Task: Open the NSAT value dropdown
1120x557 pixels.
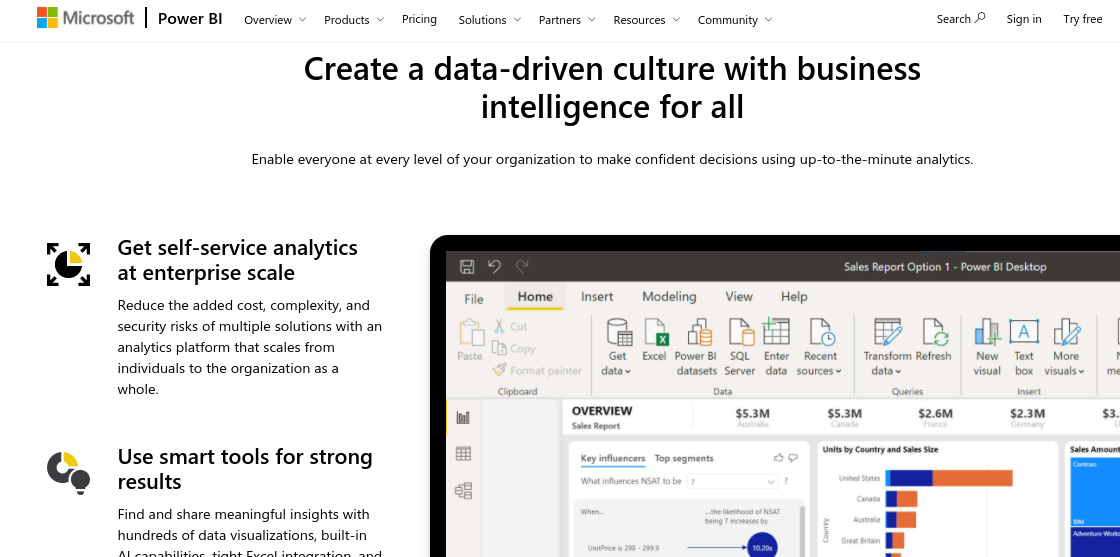Action: click(732, 481)
